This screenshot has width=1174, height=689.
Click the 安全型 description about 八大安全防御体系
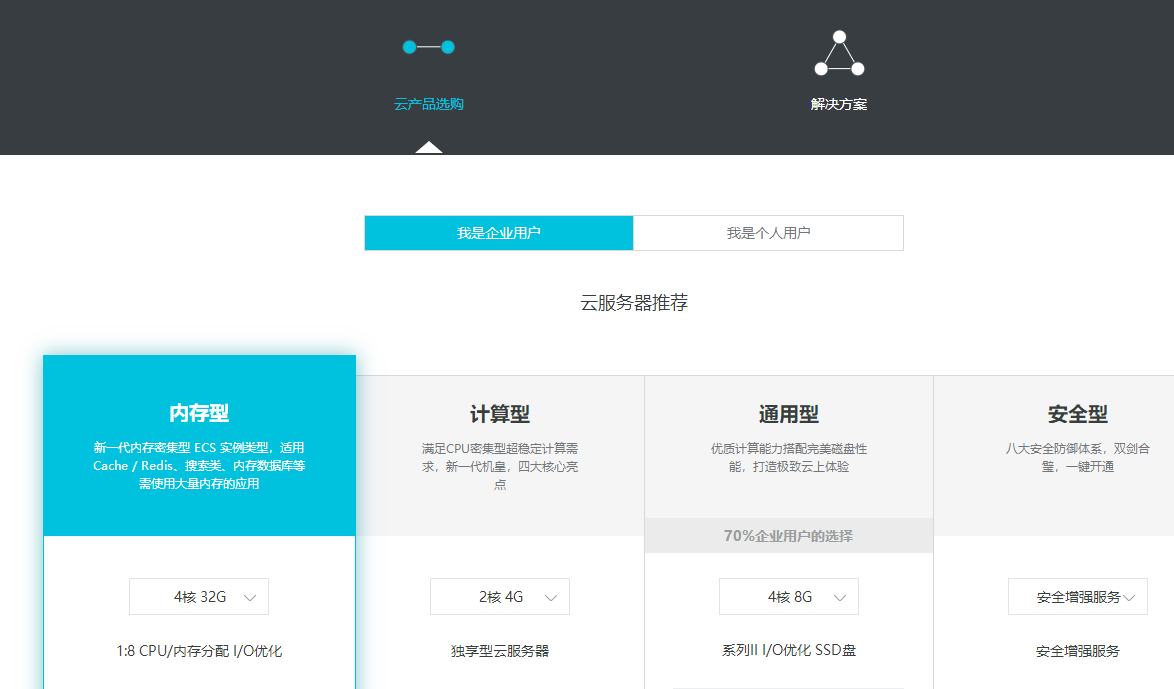pos(1078,458)
